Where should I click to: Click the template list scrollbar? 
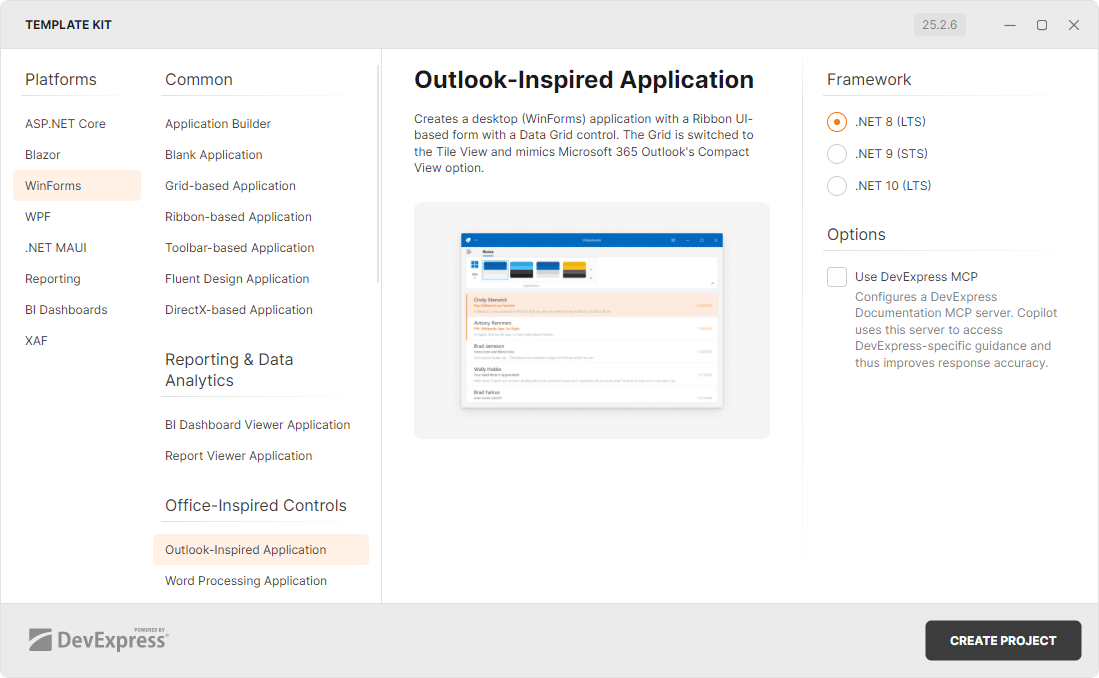coord(378,174)
